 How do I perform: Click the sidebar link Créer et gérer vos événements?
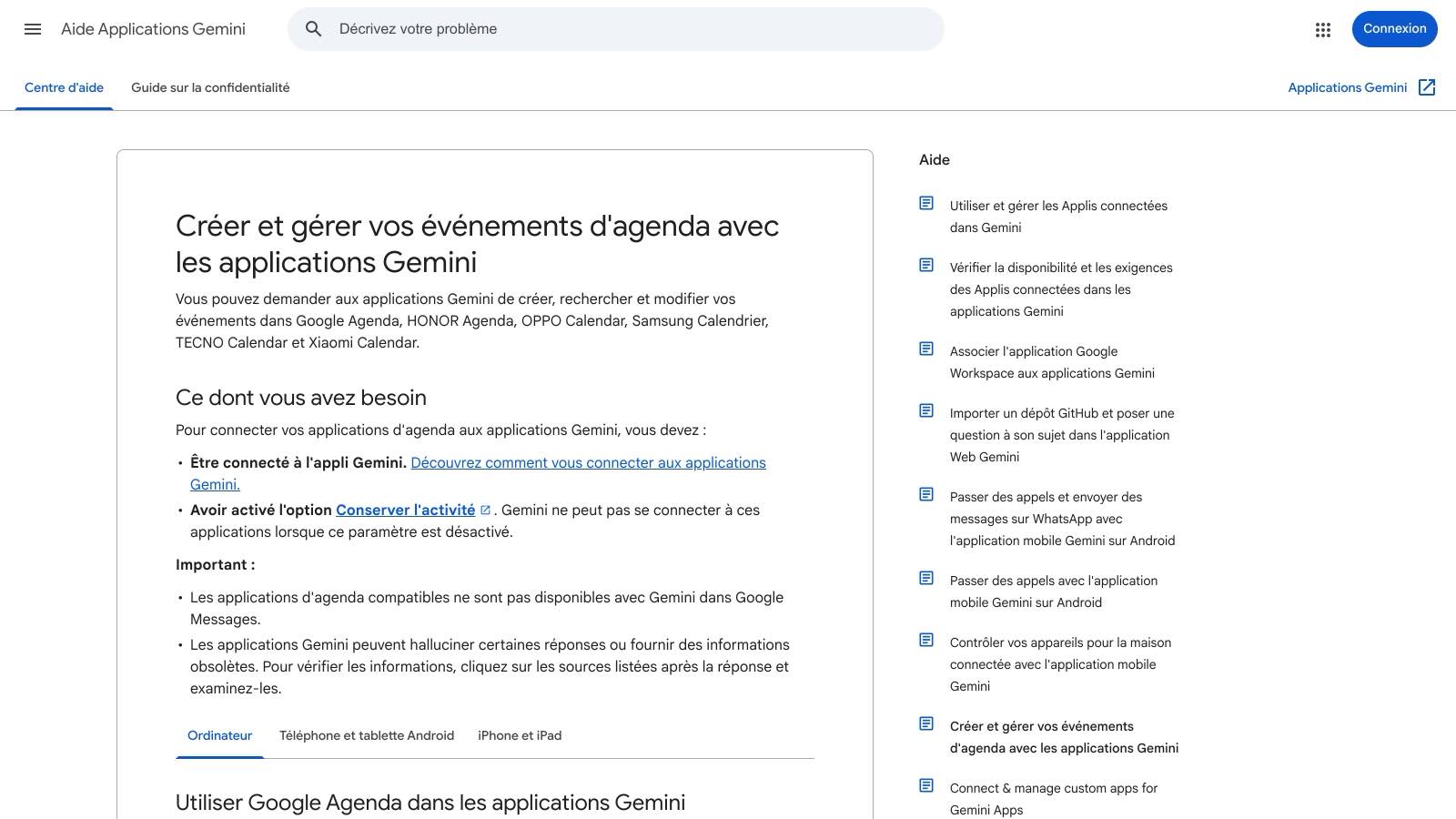click(x=1064, y=737)
